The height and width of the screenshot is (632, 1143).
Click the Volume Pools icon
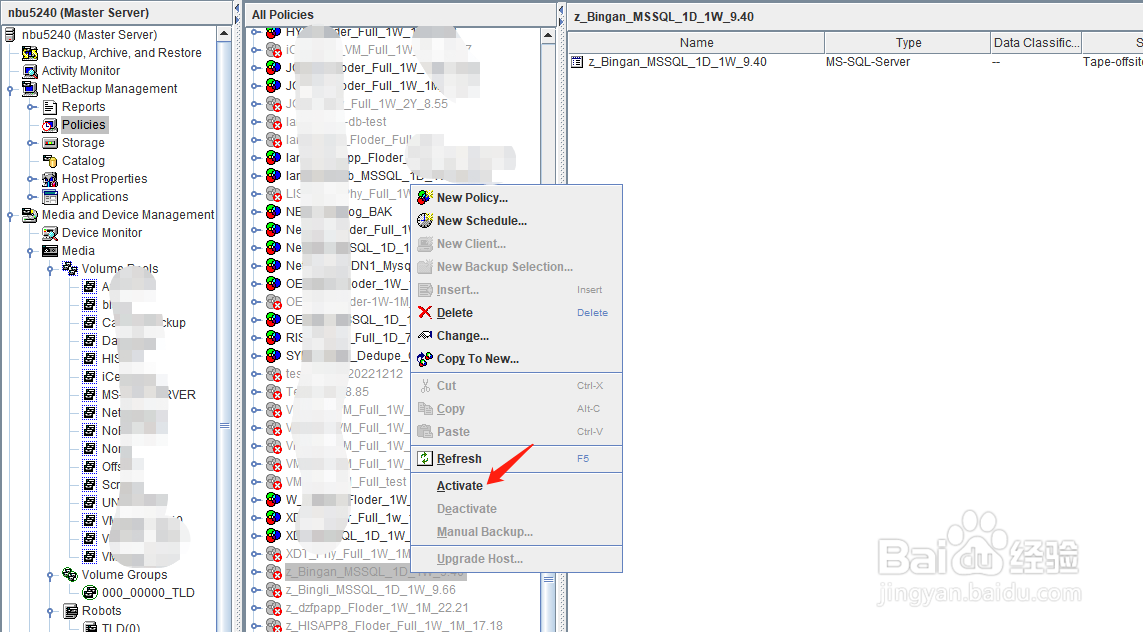click(x=70, y=268)
